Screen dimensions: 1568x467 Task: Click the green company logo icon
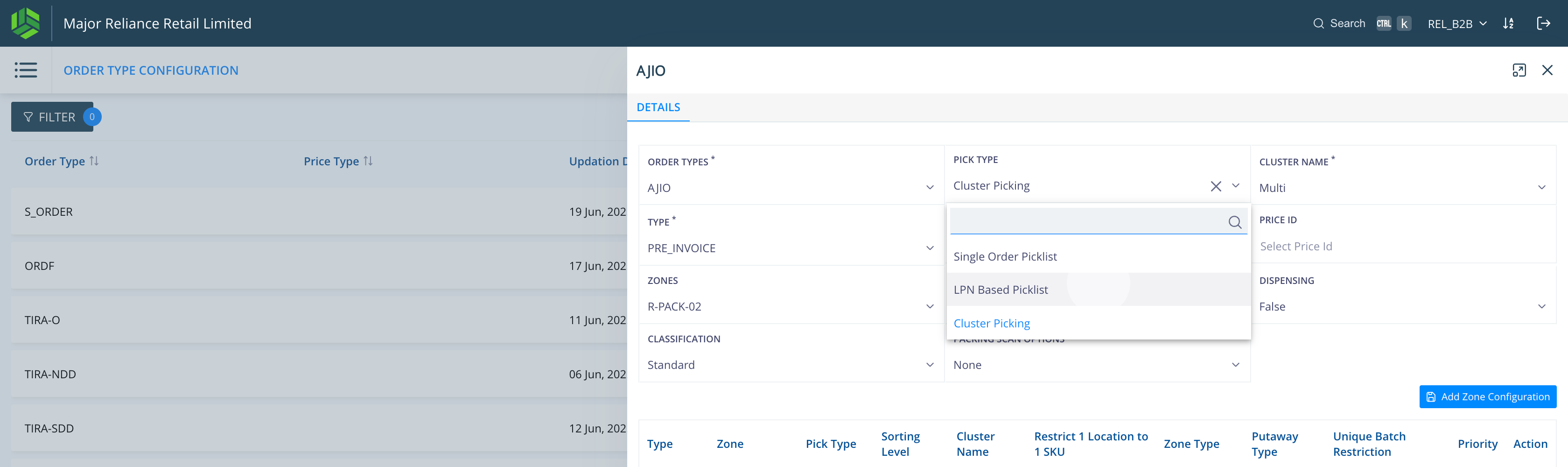point(25,23)
